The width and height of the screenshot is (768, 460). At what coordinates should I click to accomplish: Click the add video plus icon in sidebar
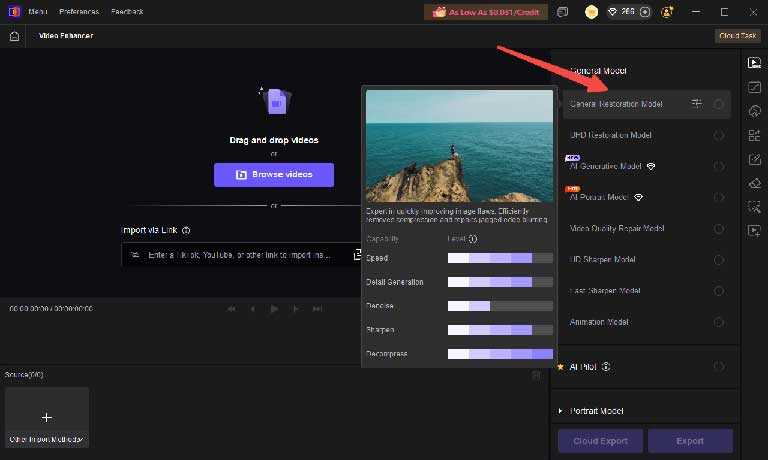click(754, 231)
